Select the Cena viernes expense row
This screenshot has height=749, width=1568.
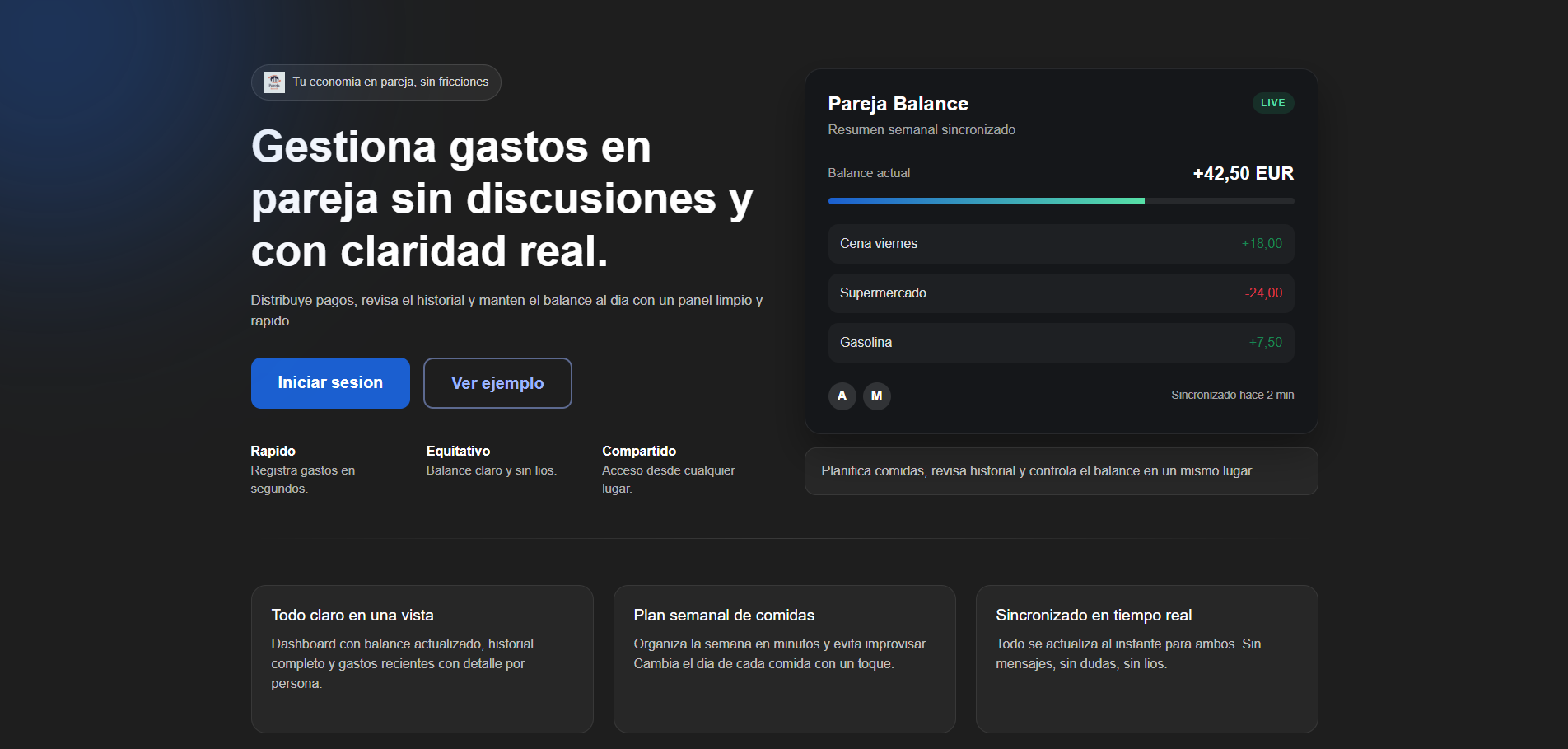pos(1060,244)
